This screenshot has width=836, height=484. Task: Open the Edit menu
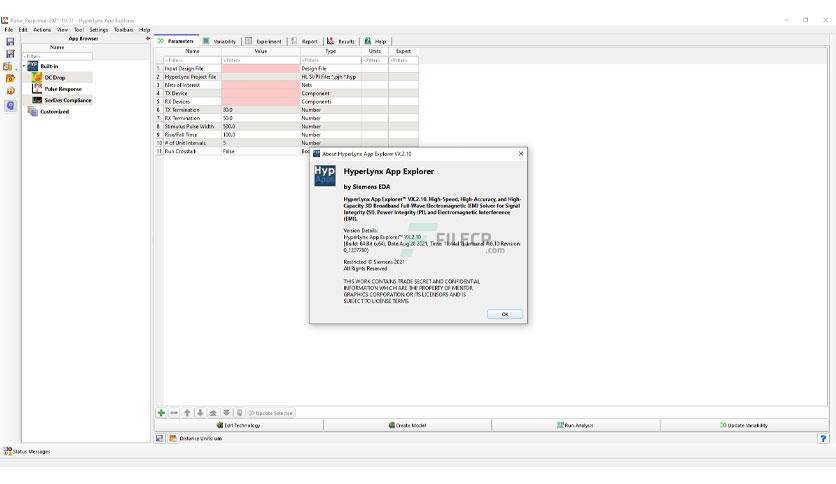23,30
